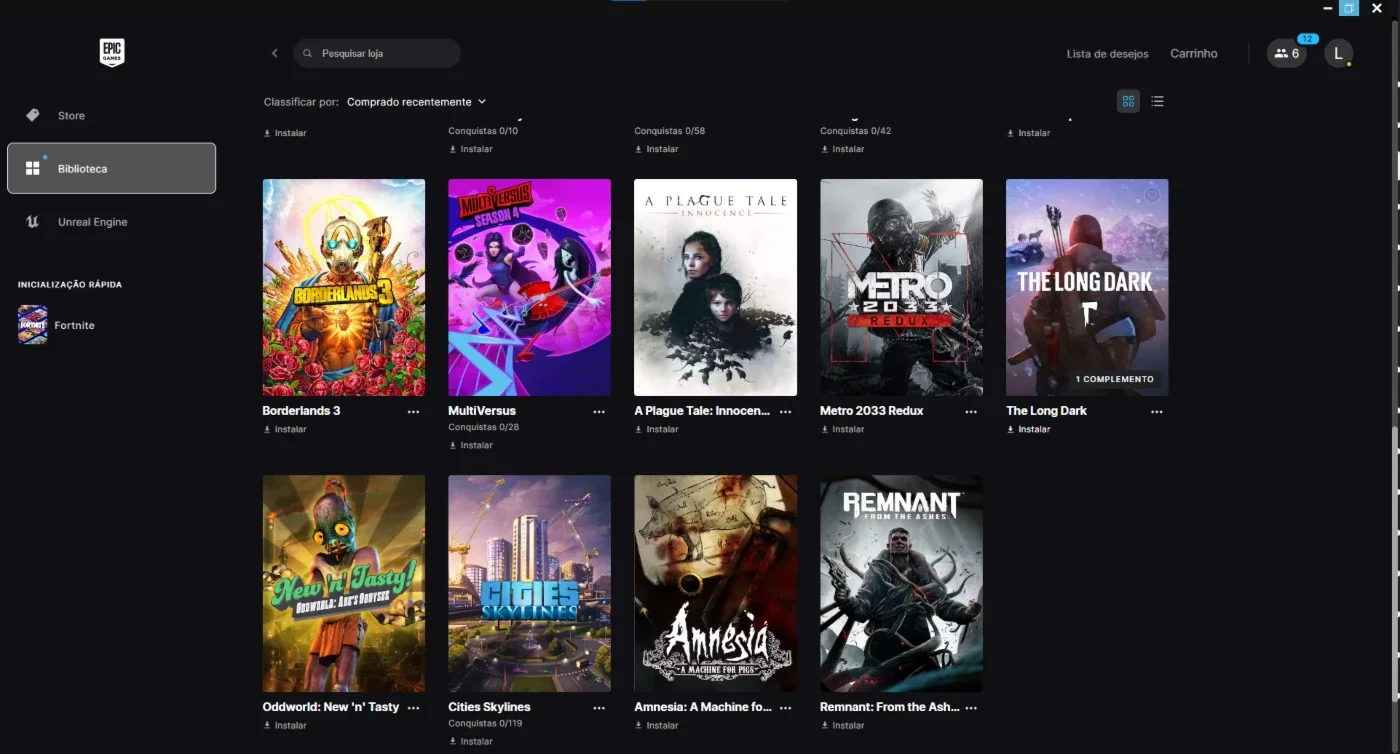Click the Pesquisar loja search field
Screen dimensions: 1400x754
tap(377, 53)
